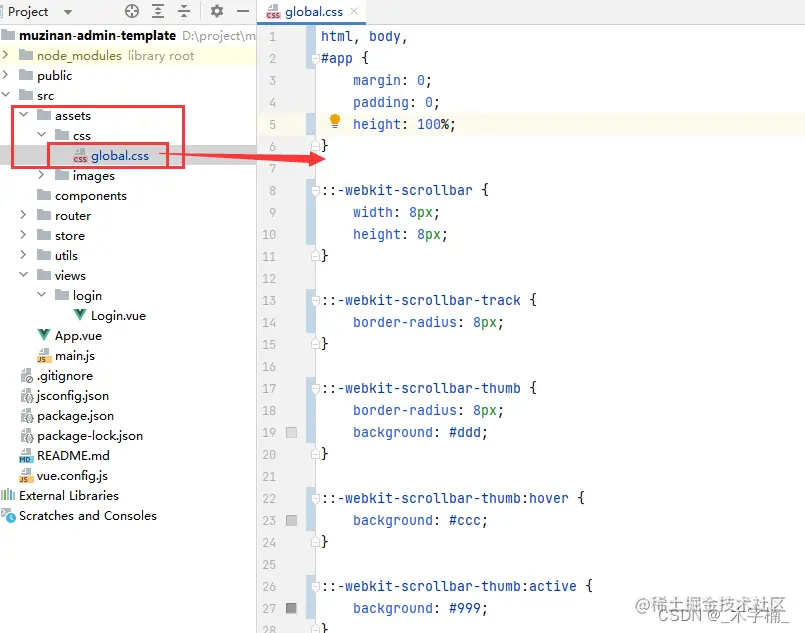This screenshot has width=805, height=633.
Task: Select Scratches and Consoles node
Action: [88, 516]
